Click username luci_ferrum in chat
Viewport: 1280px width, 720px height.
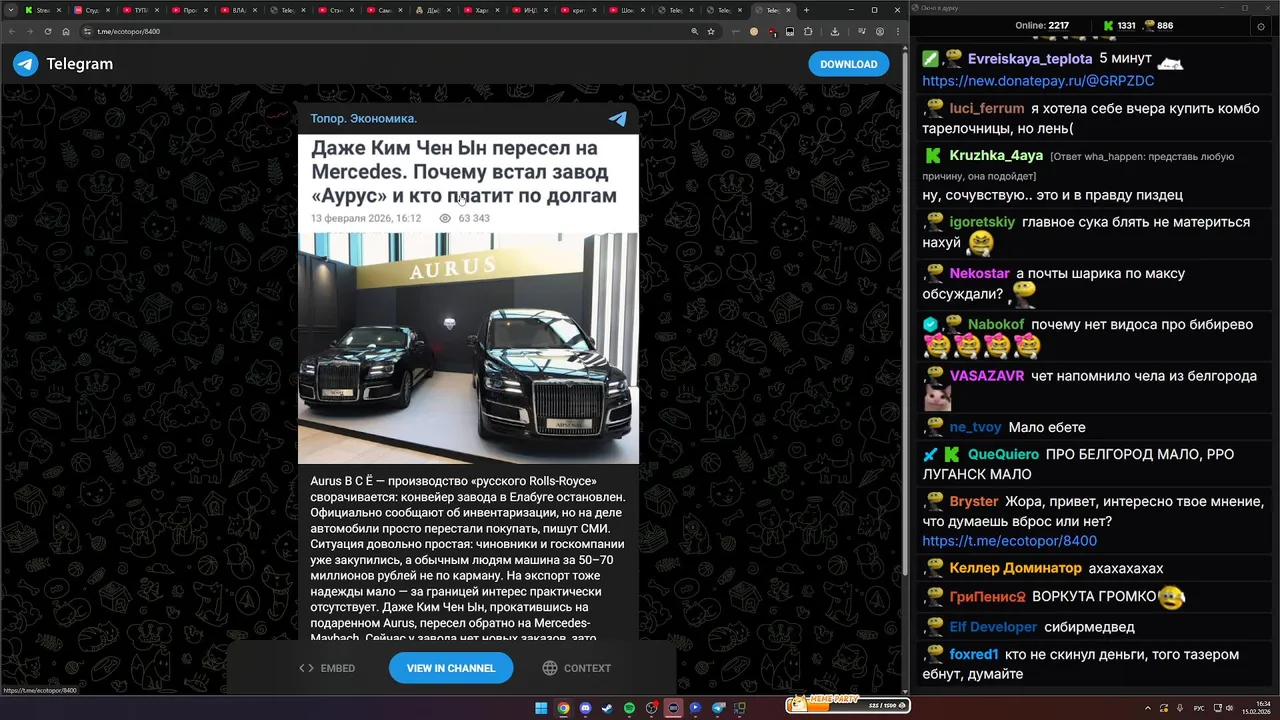[987, 108]
